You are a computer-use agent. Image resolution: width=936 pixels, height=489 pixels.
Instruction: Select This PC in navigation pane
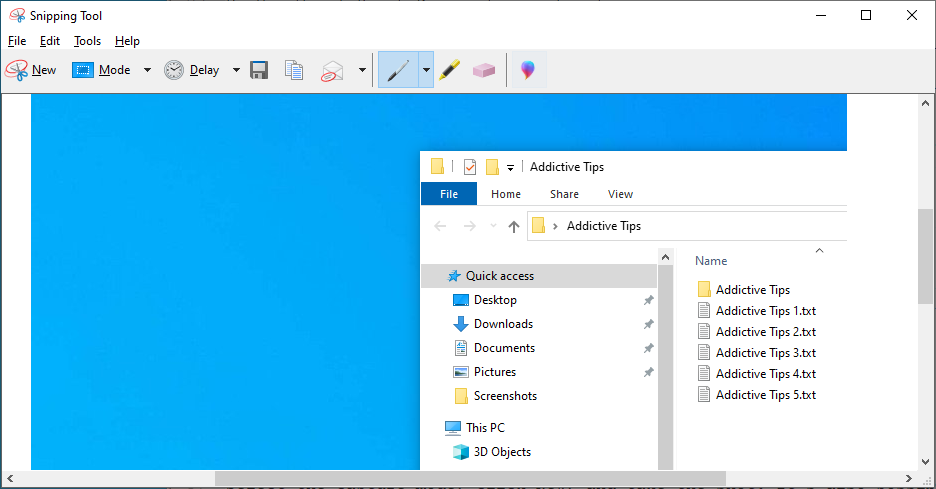click(485, 428)
